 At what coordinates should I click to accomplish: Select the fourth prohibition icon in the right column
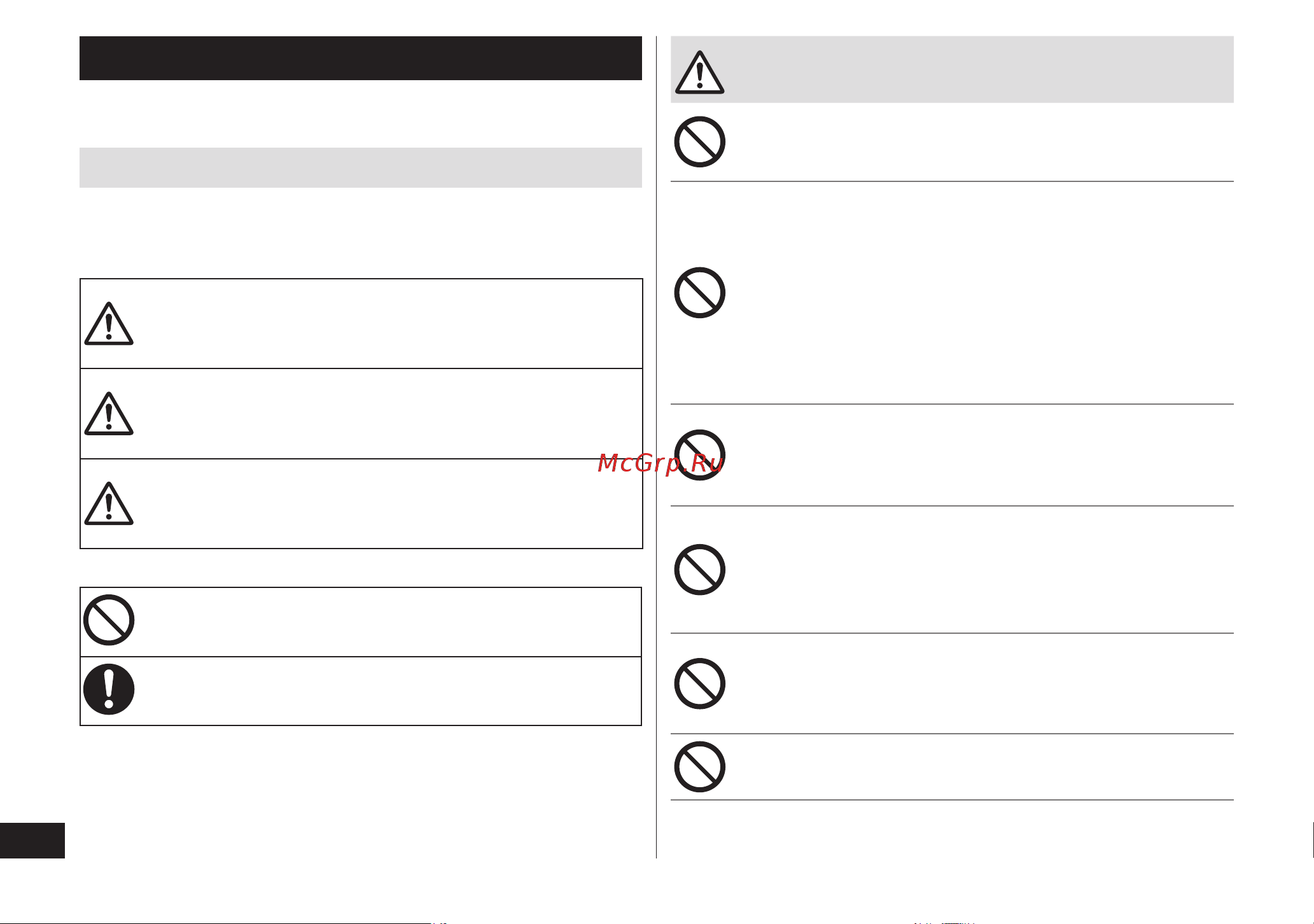(x=700, y=570)
